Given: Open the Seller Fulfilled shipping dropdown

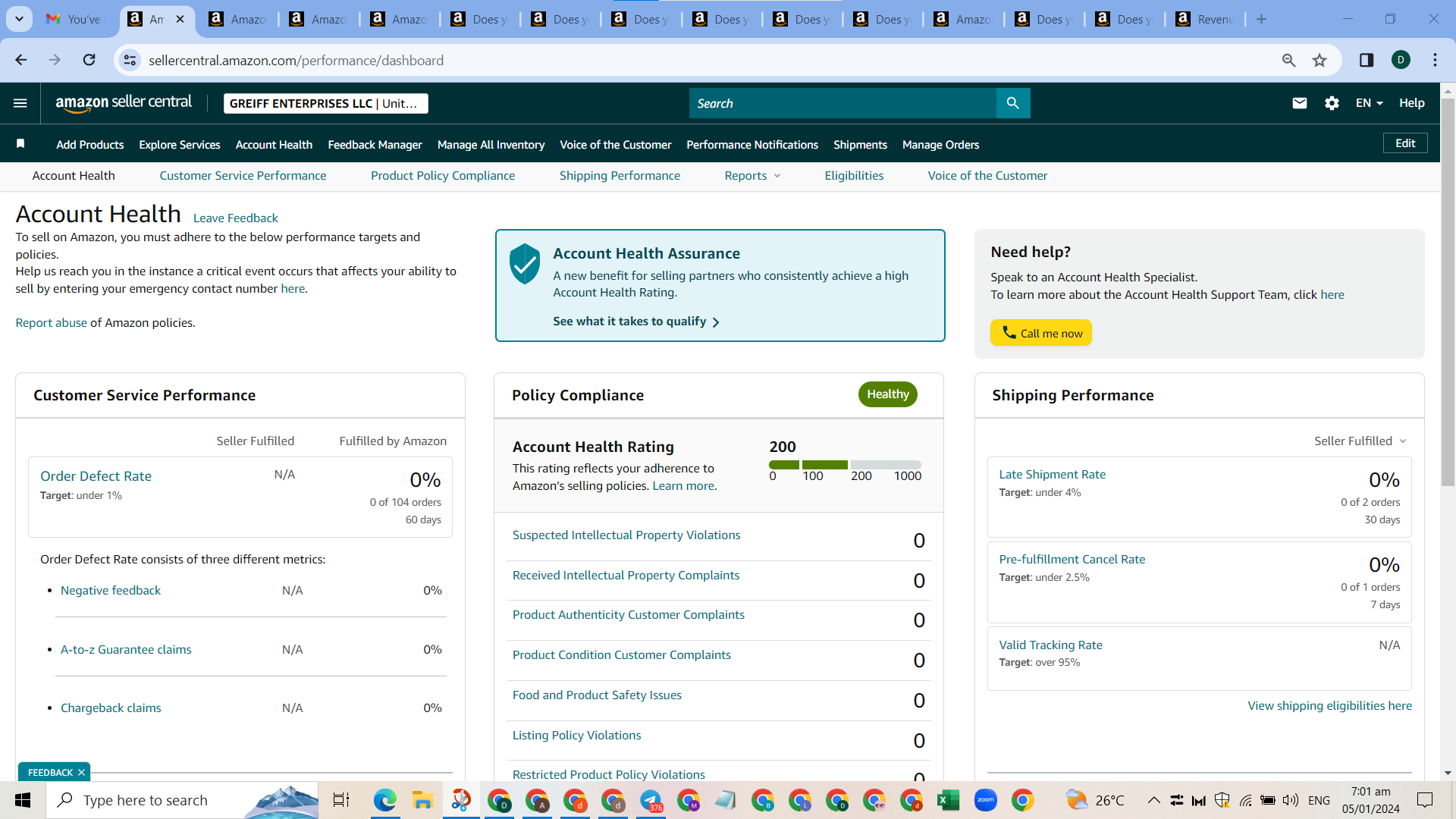Looking at the screenshot, I should 1360,441.
